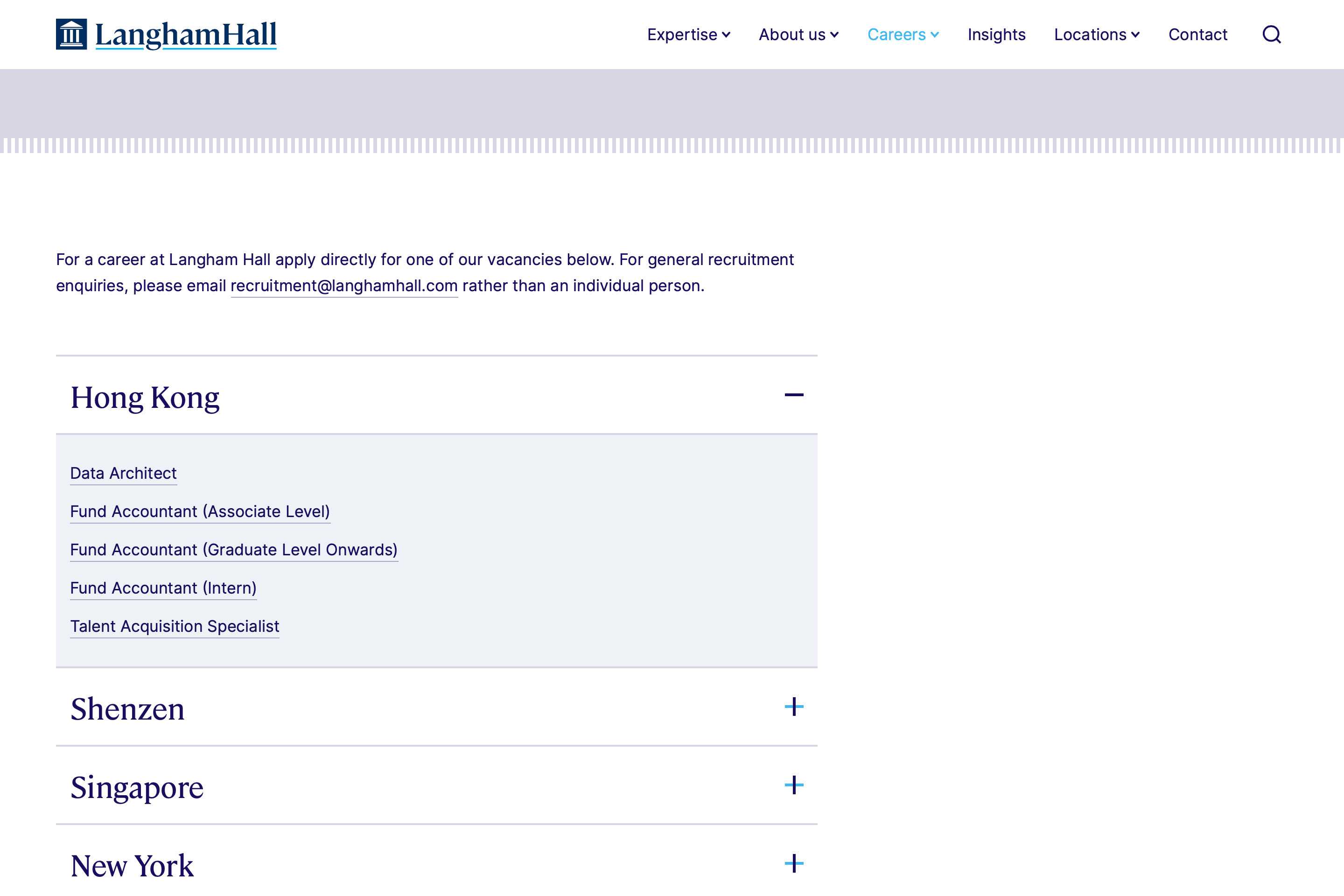Expand Shenzen section with plus icon
The image size is (1344, 896).
click(x=794, y=707)
